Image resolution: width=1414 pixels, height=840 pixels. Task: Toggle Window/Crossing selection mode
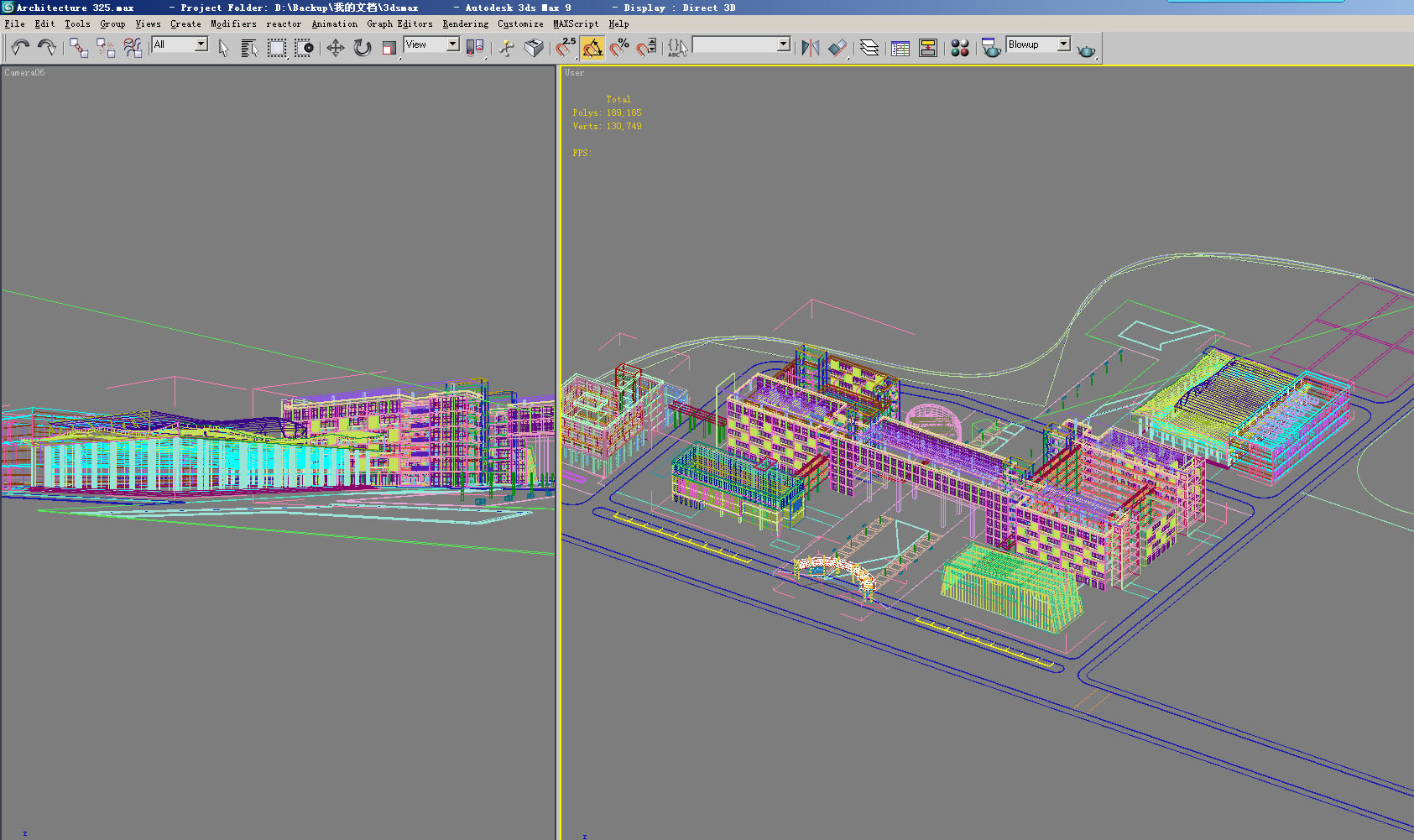pos(304,48)
